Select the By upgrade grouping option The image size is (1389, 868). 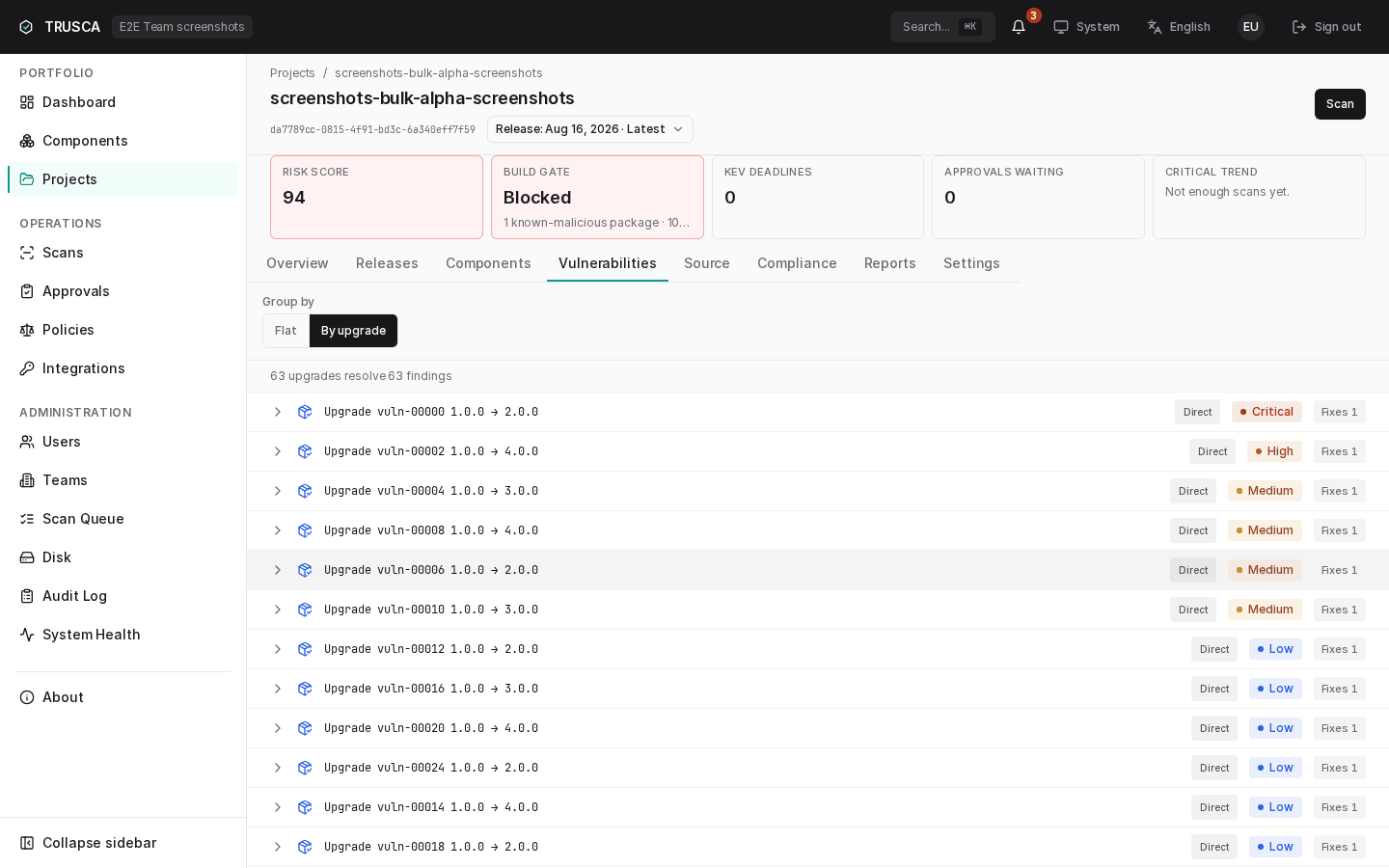(x=353, y=331)
